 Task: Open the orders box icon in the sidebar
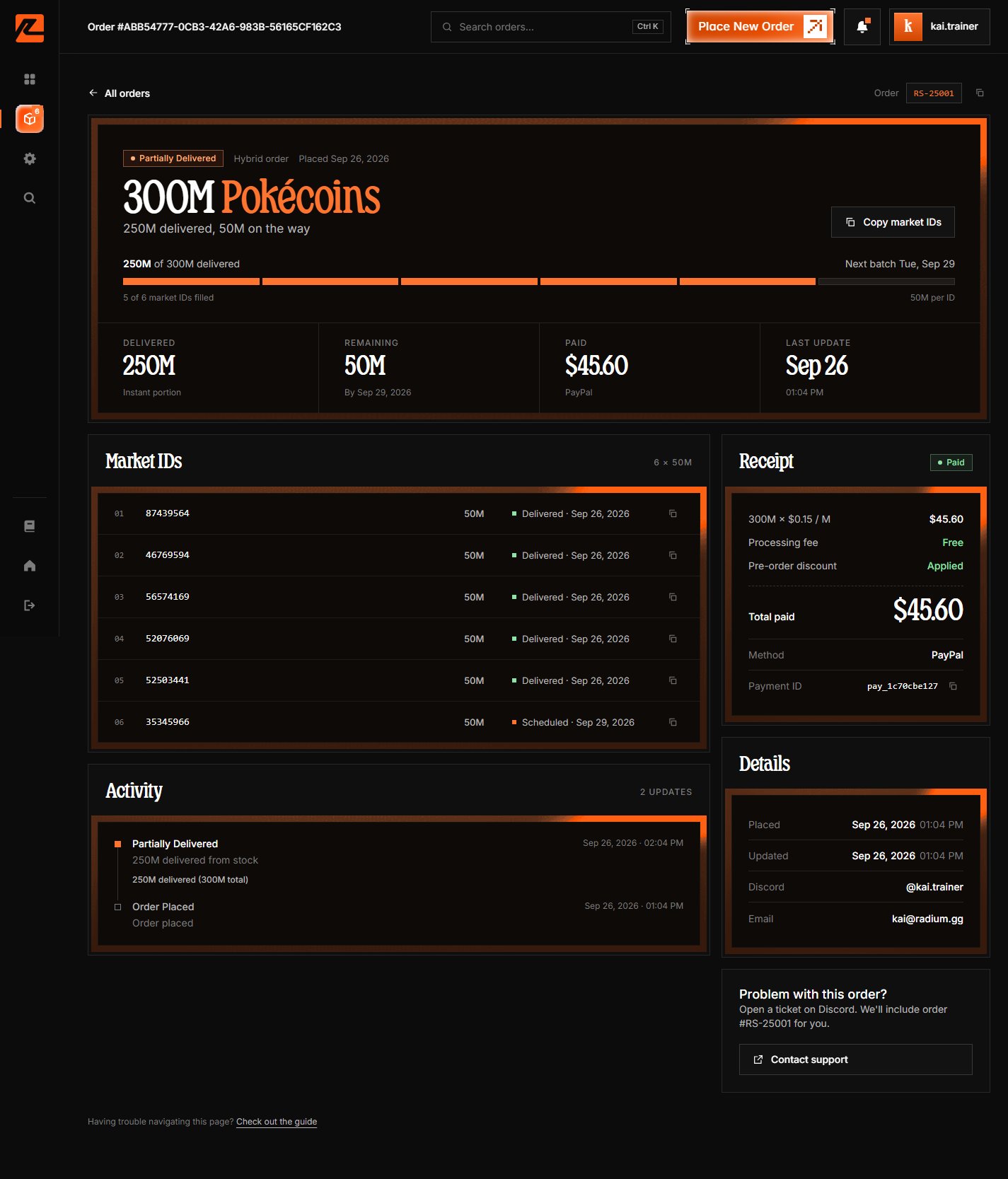pyautogui.click(x=30, y=119)
